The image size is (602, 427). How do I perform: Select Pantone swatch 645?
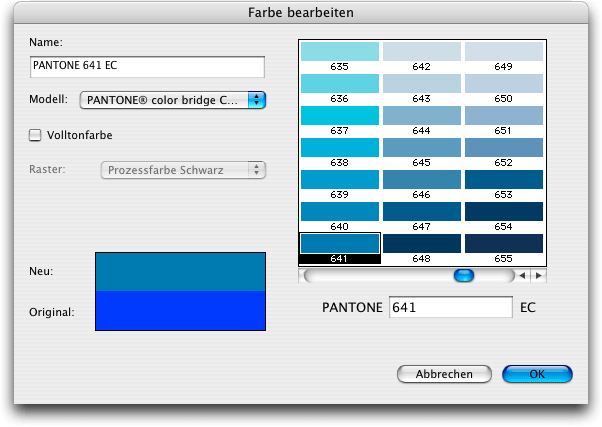(422, 147)
